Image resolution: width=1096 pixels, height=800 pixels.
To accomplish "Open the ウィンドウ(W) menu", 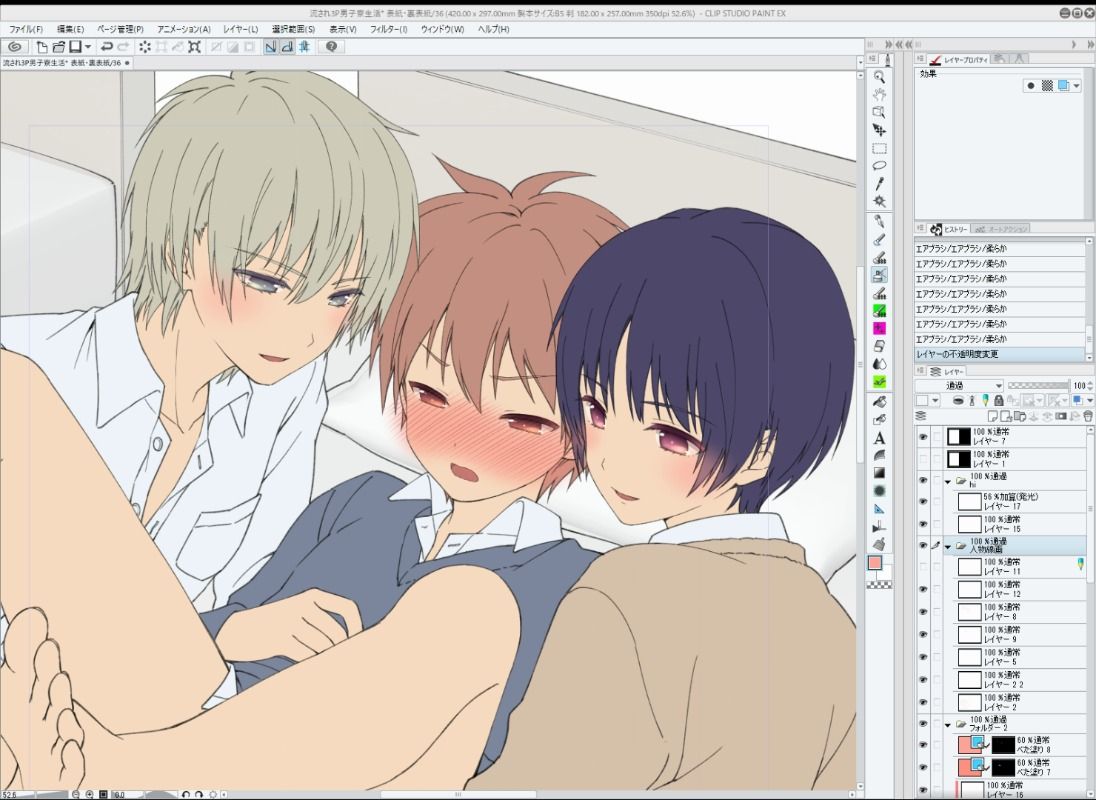I will [x=442, y=29].
